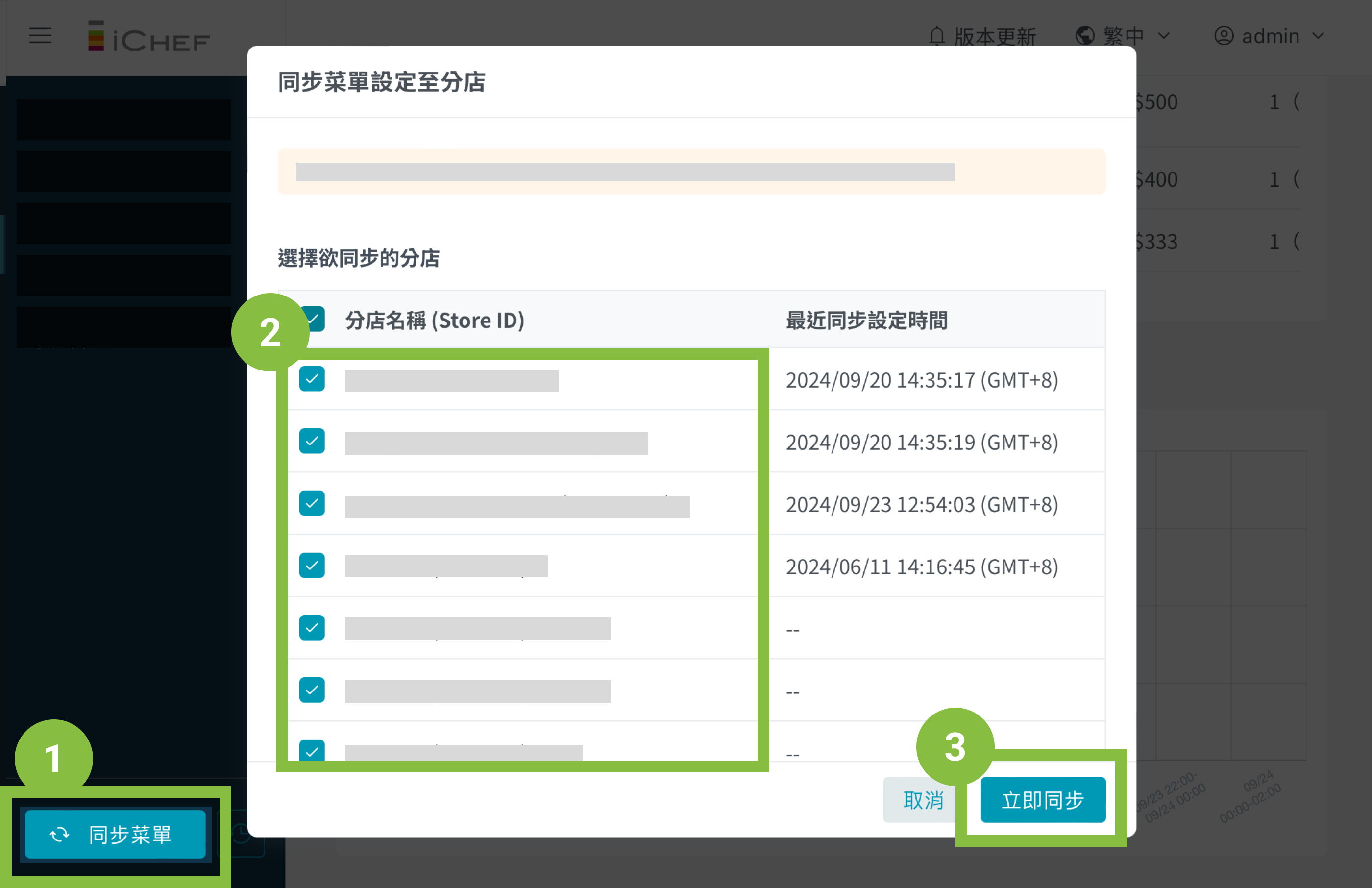Click the hamburger menu icon
Viewport: 1372px width, 888px height.
click(x=40, y=36)
